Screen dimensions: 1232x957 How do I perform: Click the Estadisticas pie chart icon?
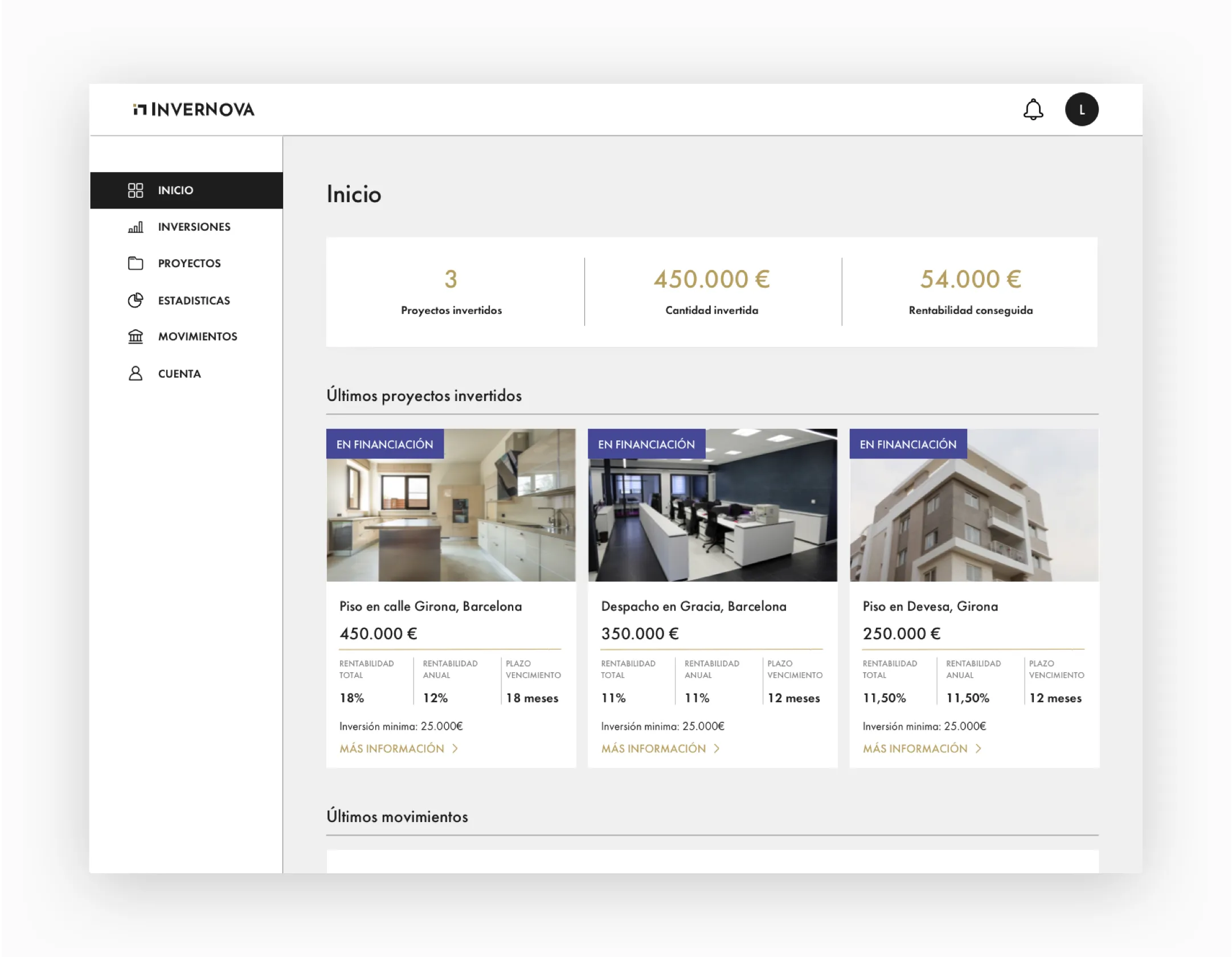pyautogui.click(x=136, y=300)
